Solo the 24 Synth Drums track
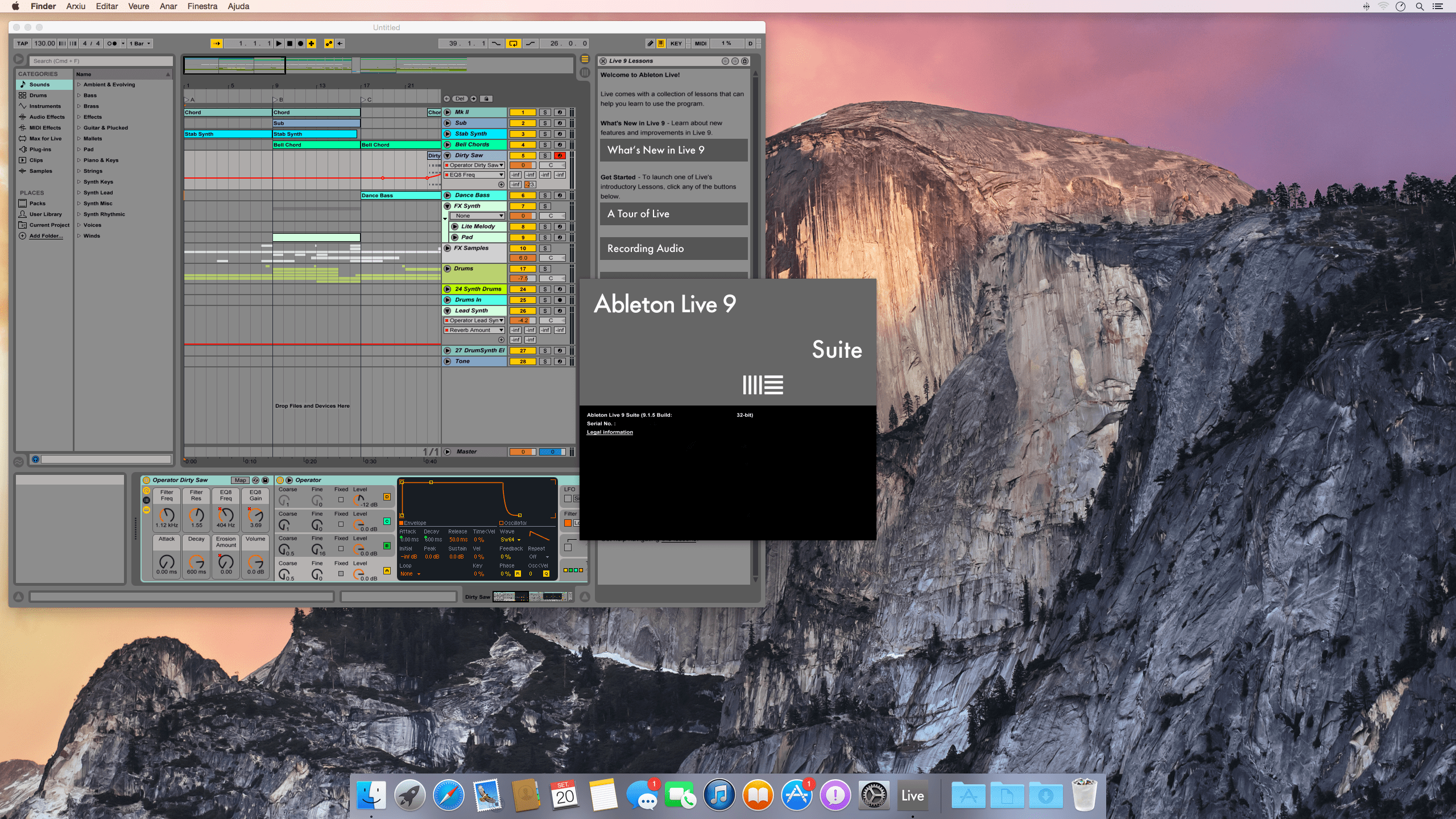Screen dimensions: 1456x819 [545, 289]
